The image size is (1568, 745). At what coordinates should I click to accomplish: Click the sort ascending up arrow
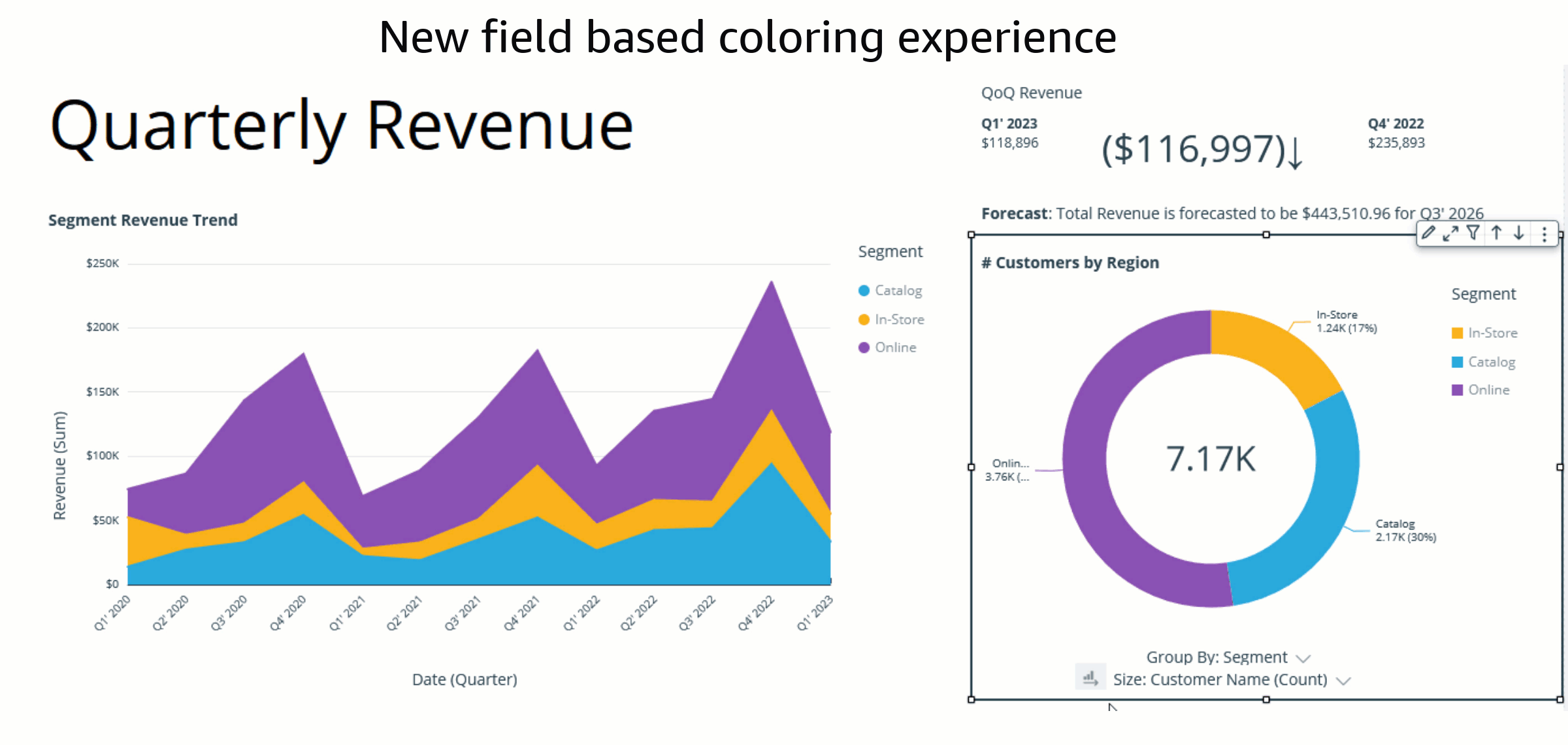pyautogui.click(x=1496, y=233)
